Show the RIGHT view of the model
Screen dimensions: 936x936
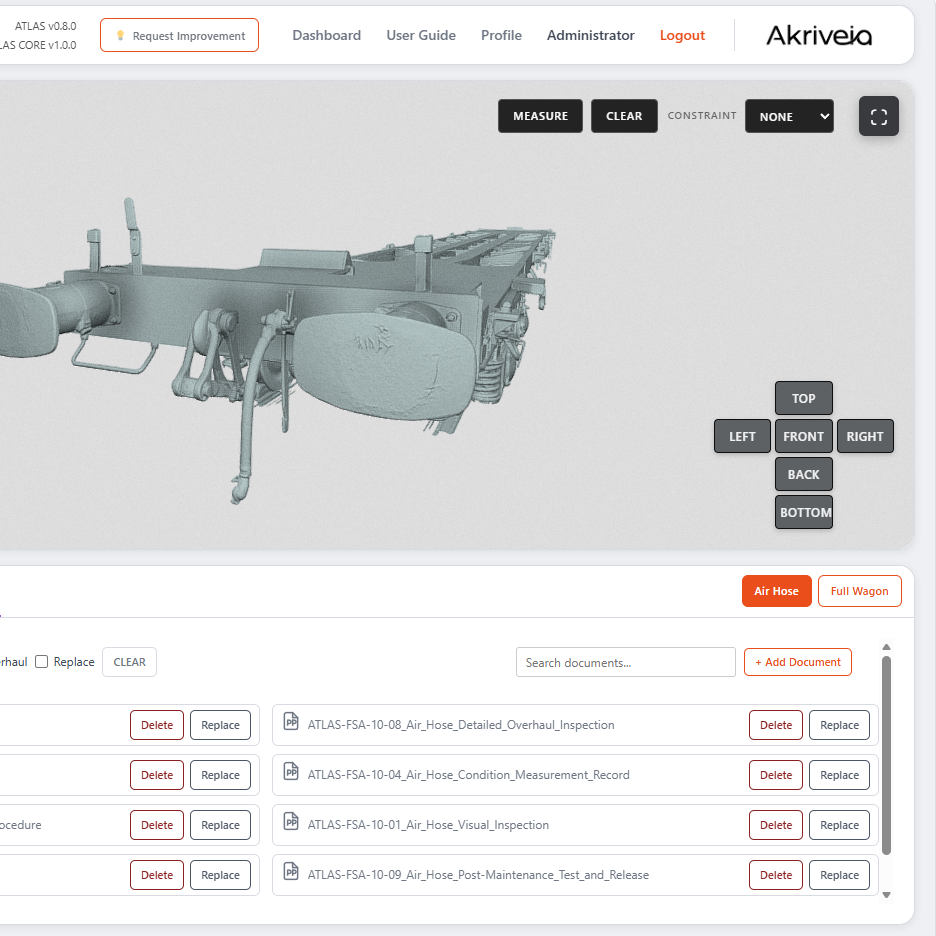(865, 436)
